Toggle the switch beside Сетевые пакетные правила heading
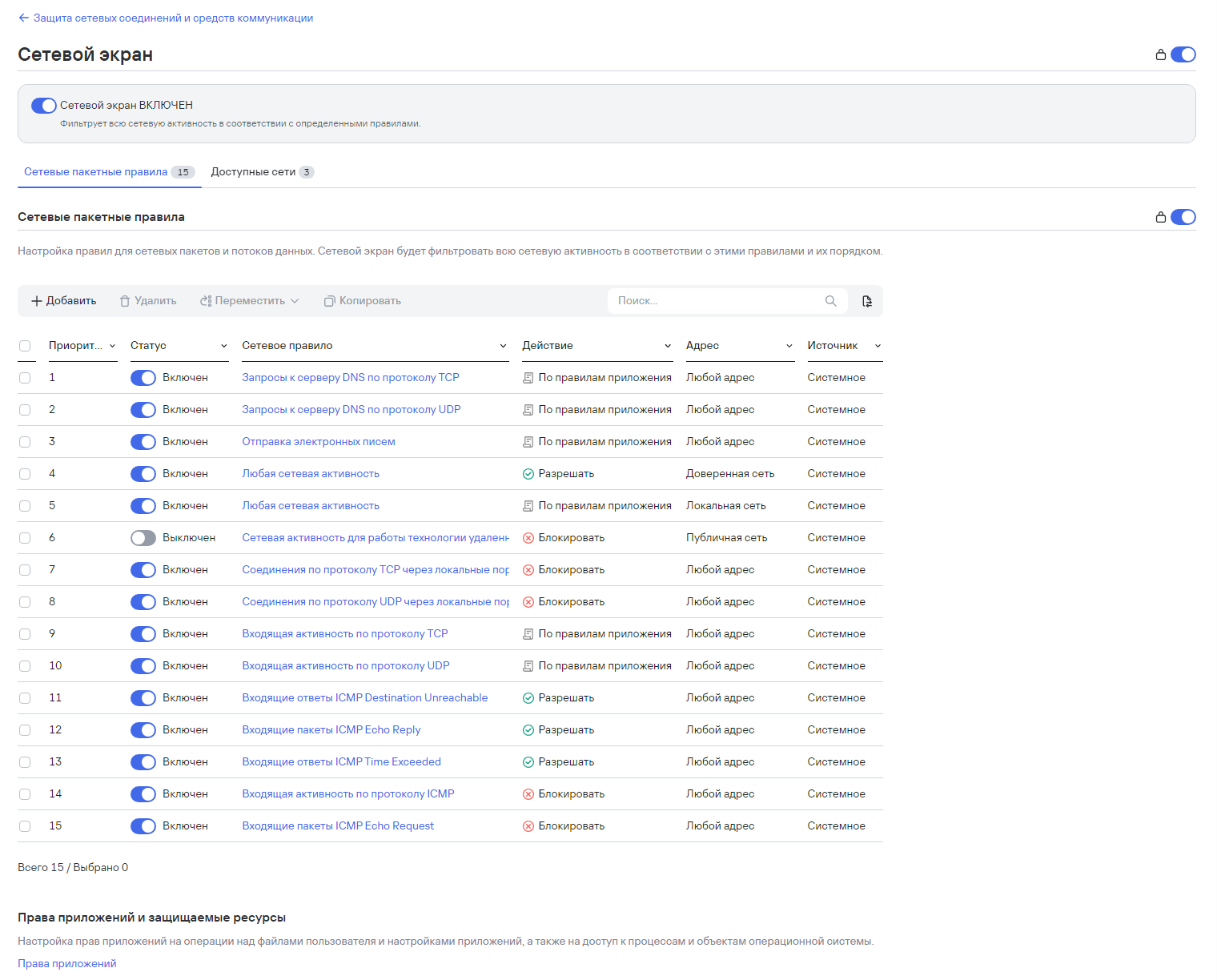The width and height of the screenshot is (1217, 980). (1183, 217)
